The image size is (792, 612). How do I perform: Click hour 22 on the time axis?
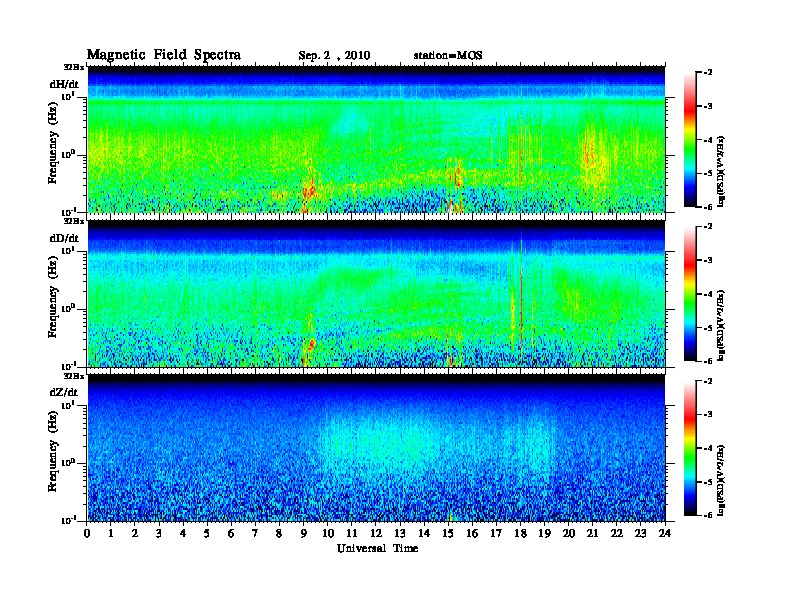tap(617, 533)
